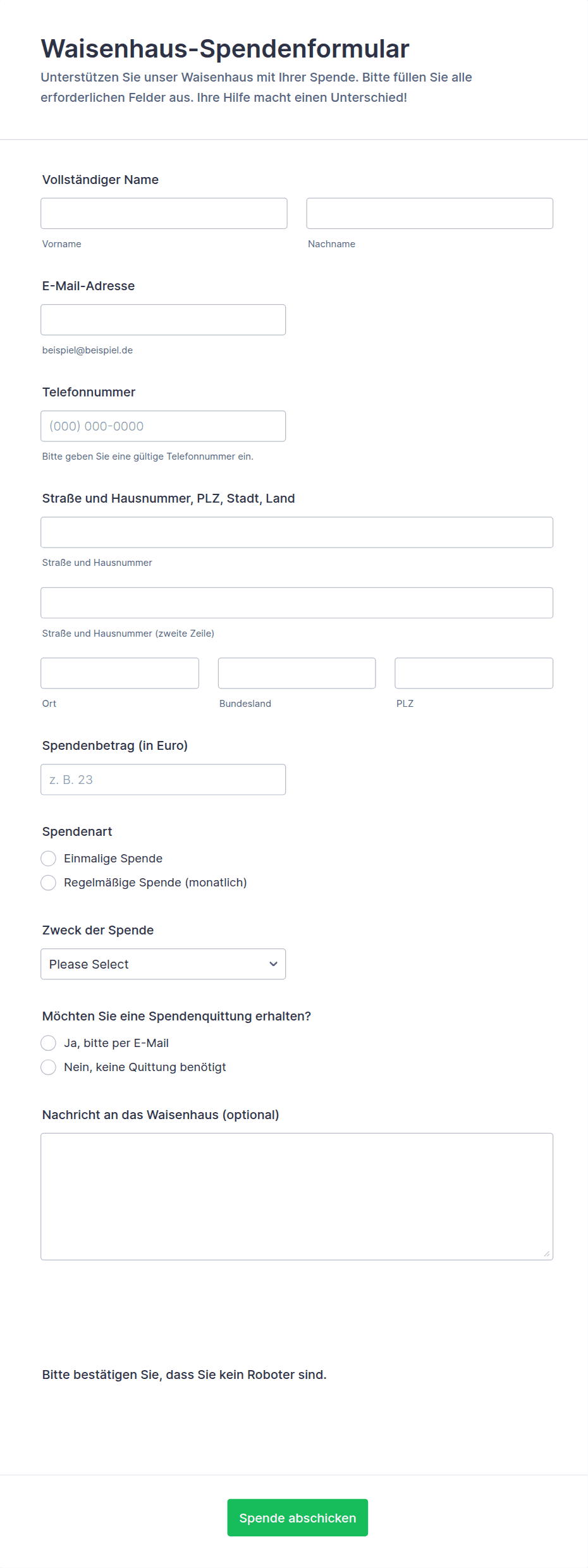Focus the Spendenbetrag amount field
This screenshot has width=588, height=1568.
click(x=163, y=780)
